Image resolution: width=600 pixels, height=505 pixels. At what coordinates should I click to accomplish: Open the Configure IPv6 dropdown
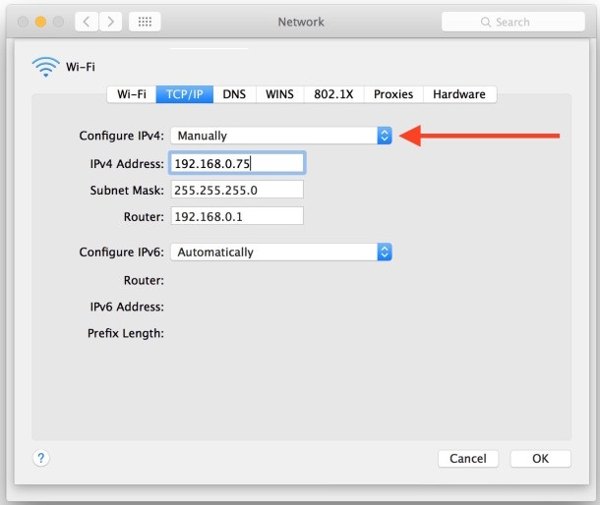(x=281, y=252)
